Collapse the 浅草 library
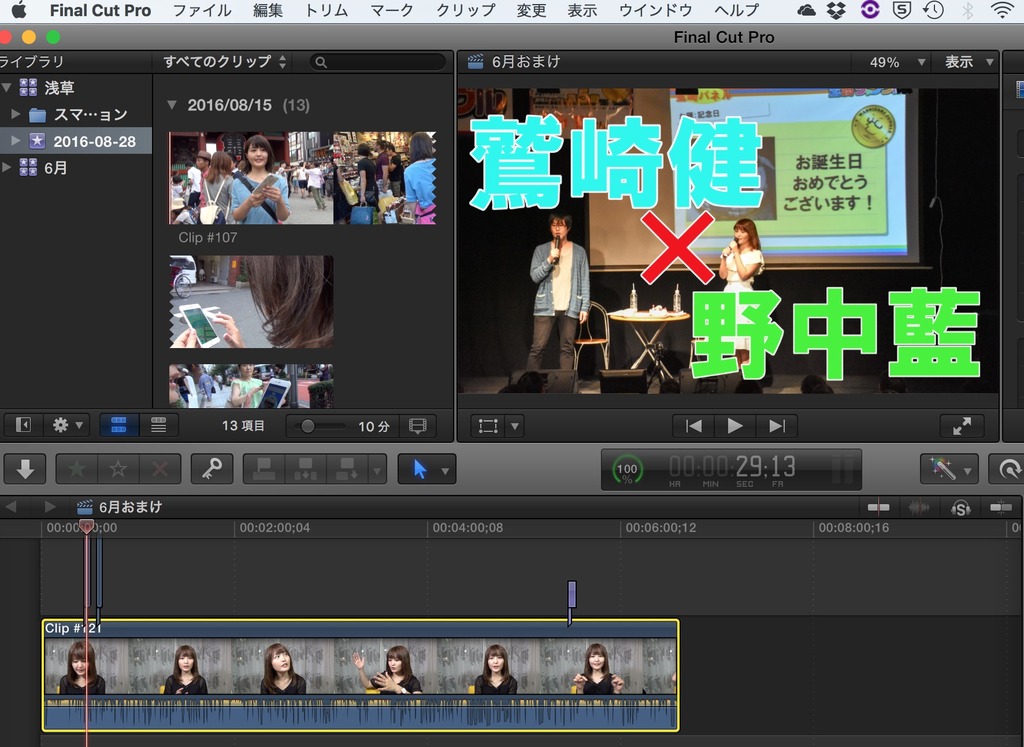The image size is (1024, 747). 6,87
